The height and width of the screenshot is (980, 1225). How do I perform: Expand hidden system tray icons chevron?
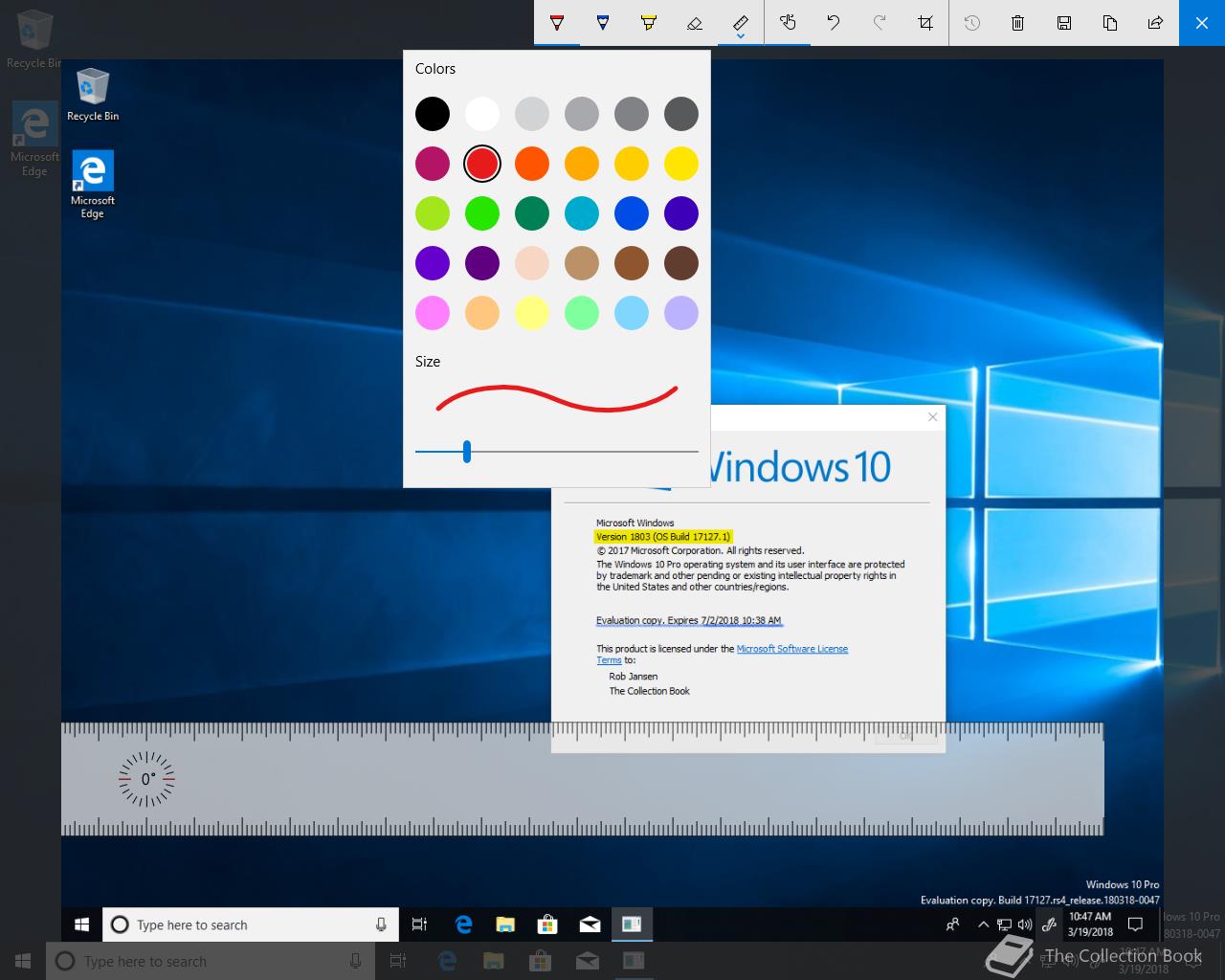(x=983, y=924)
